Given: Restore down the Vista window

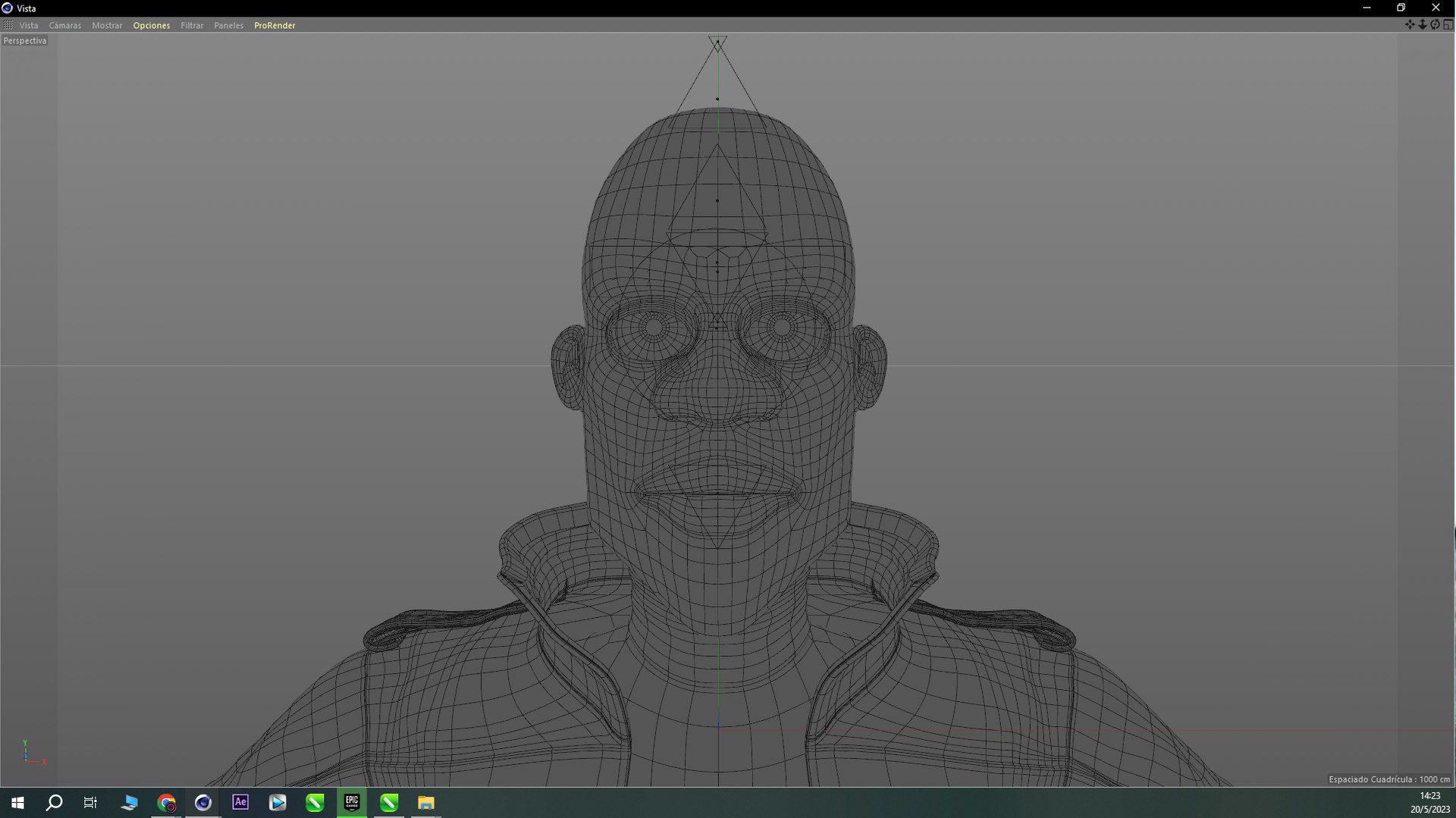Looking at the screenshot, I should [x=1401, y=8].
